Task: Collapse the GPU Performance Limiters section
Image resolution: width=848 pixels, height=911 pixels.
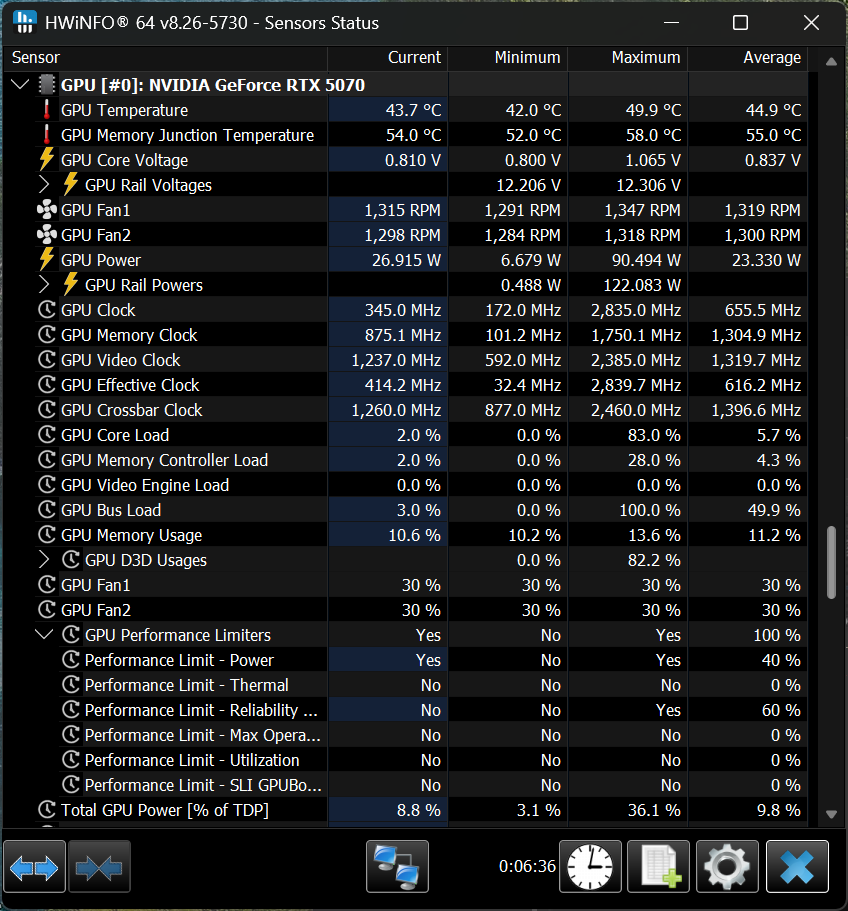Action: coord(44,635)
